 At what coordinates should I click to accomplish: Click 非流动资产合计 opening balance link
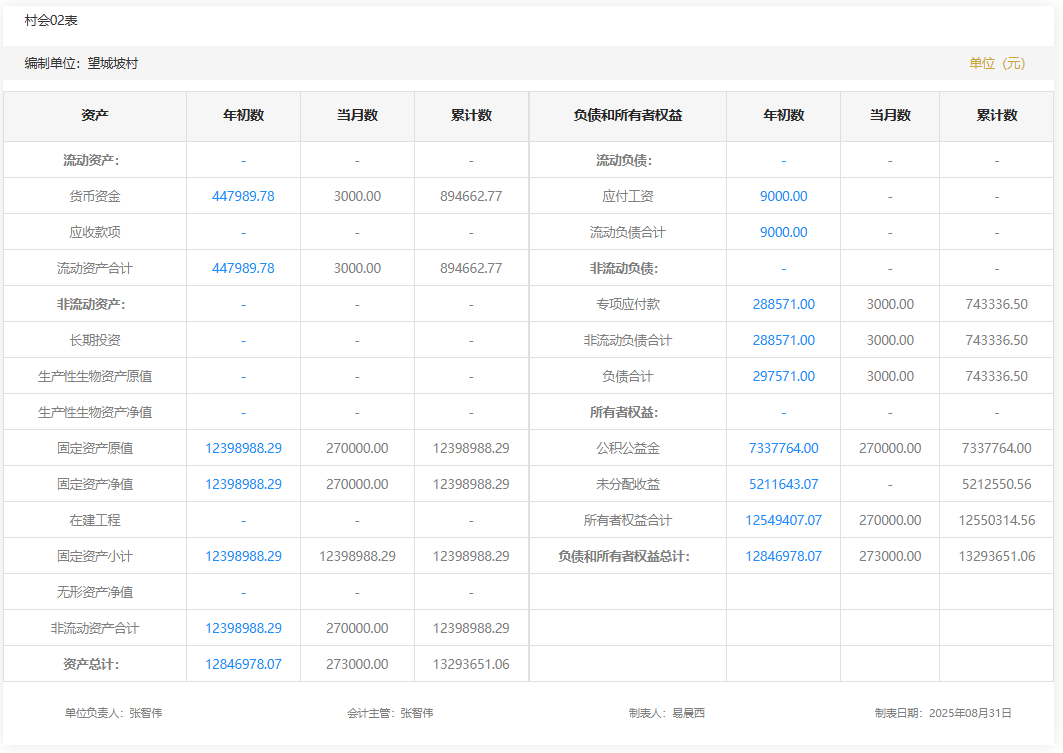(243, 628)
